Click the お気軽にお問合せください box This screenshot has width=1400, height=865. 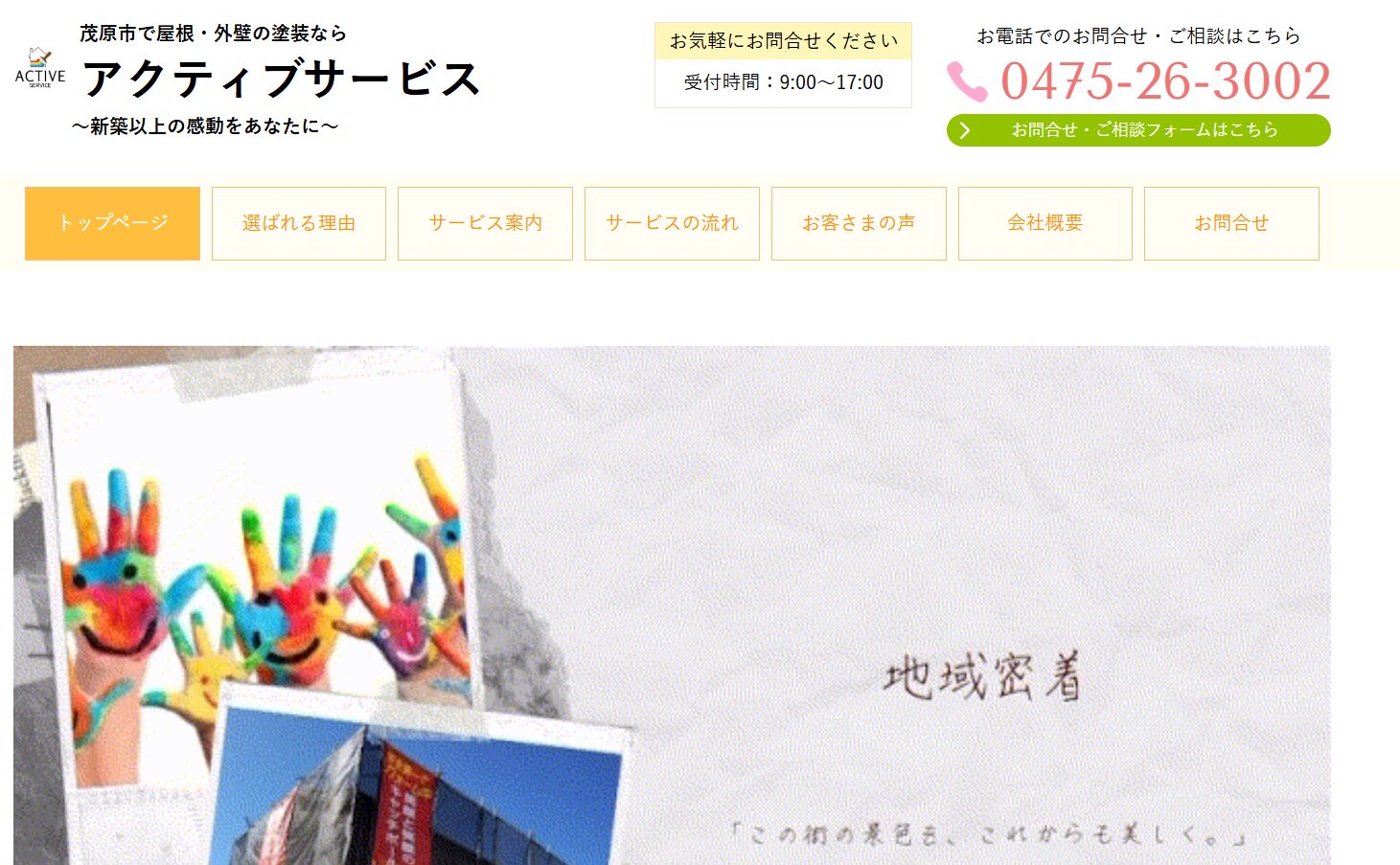click(x=783, y=41)
